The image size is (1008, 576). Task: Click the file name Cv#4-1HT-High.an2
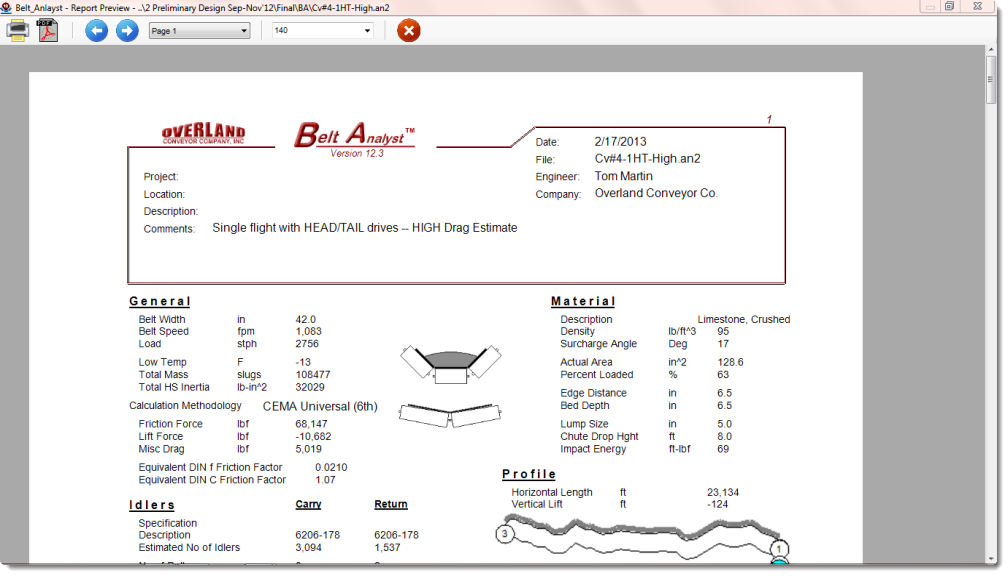pyautogui.click(x=647, y=159)
